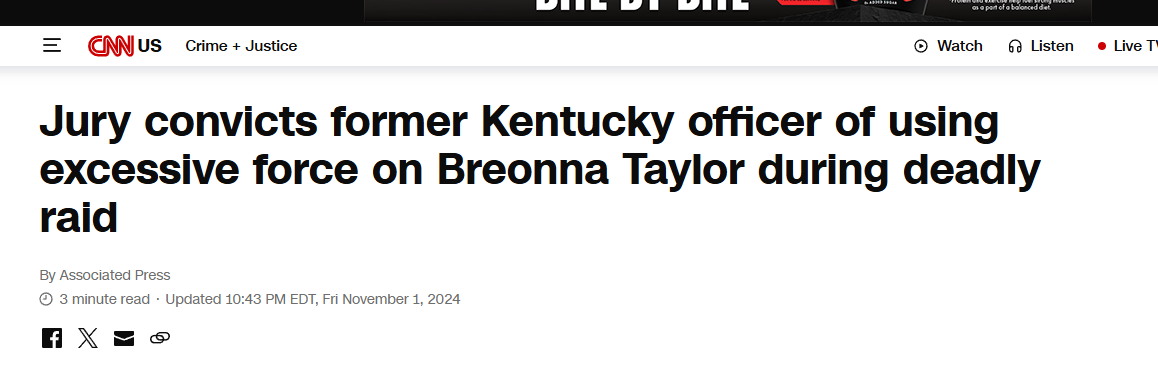Click the Updated 10:43 PM EDT timestamp
This screenshot has height=379, width=1158.
click(x=312, y=299)
